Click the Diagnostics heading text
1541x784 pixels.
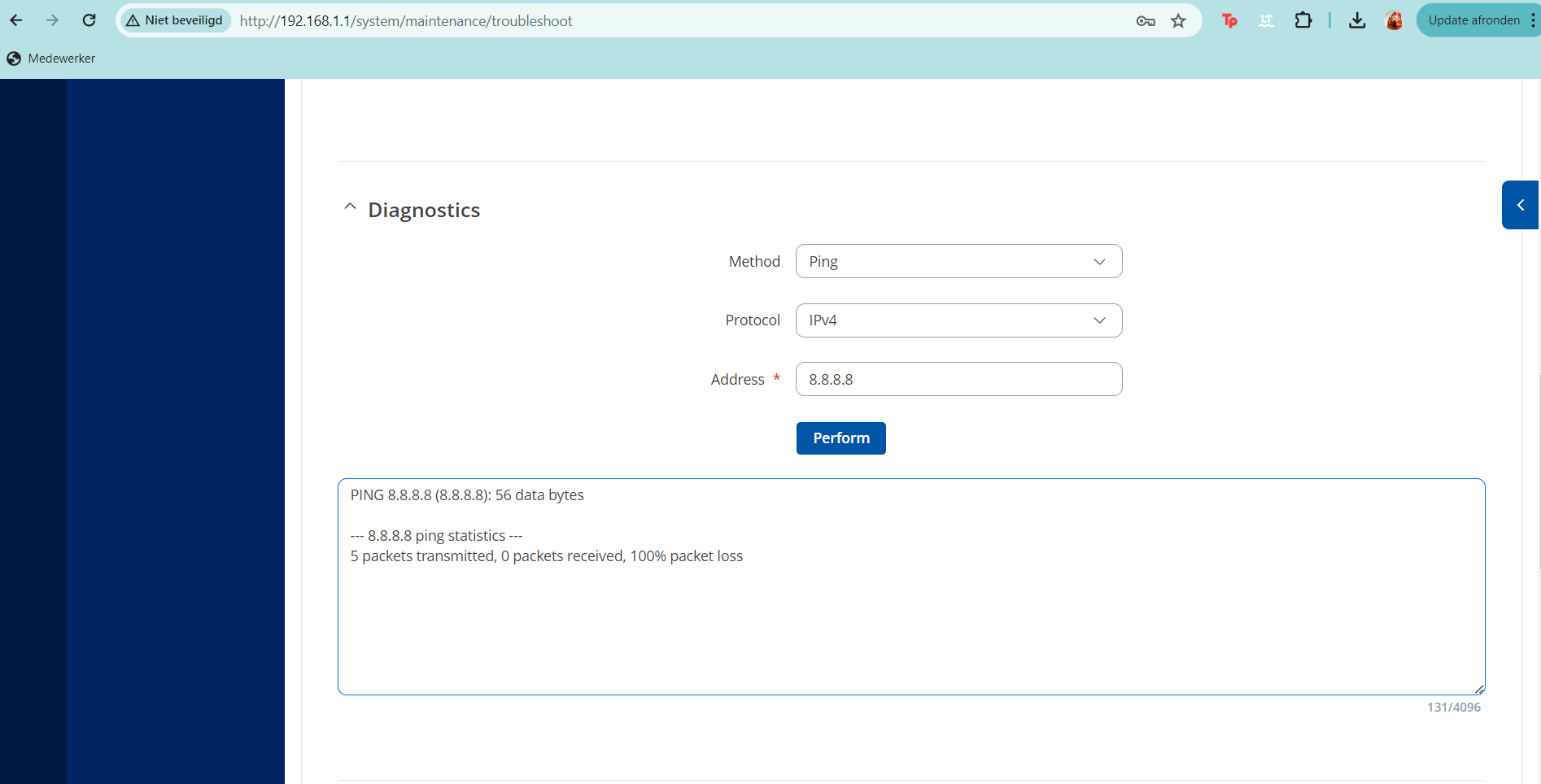point(424,210)
